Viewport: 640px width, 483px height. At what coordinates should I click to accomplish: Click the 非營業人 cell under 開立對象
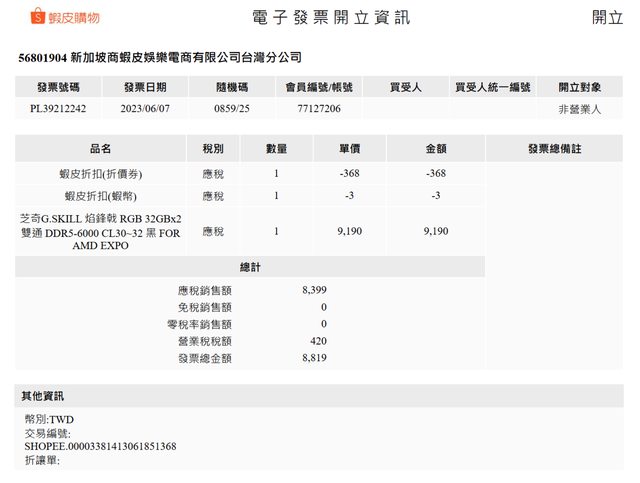pos(580,109)
